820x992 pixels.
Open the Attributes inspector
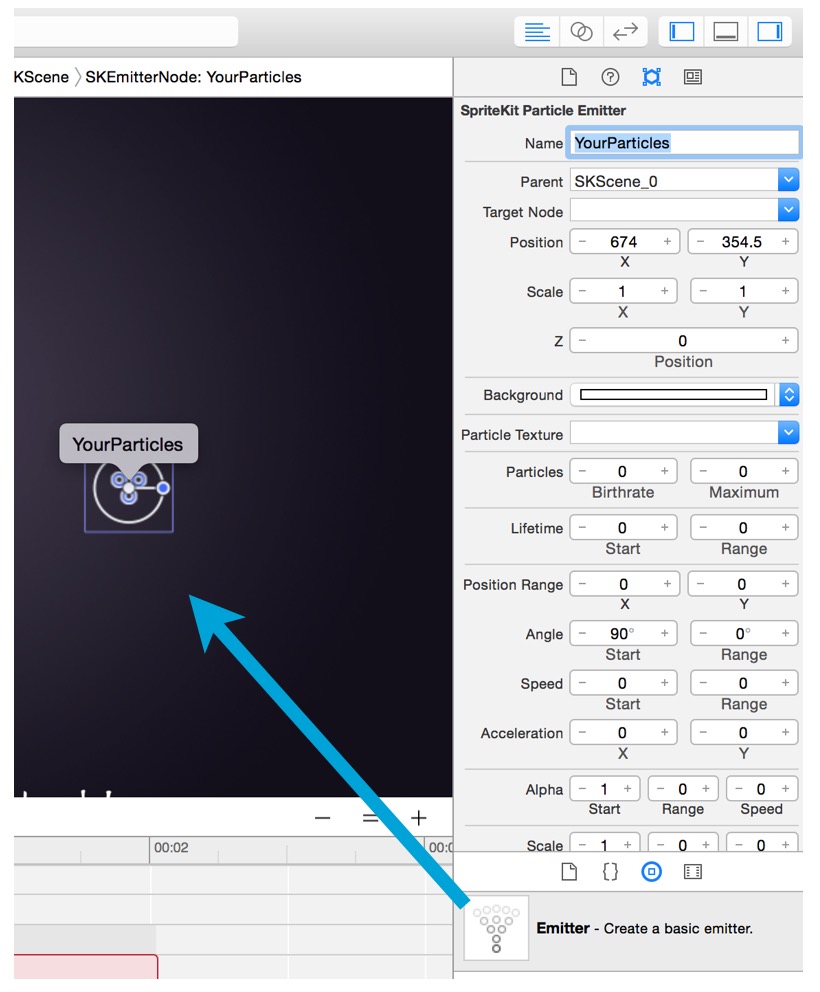[x=694, y=77]
